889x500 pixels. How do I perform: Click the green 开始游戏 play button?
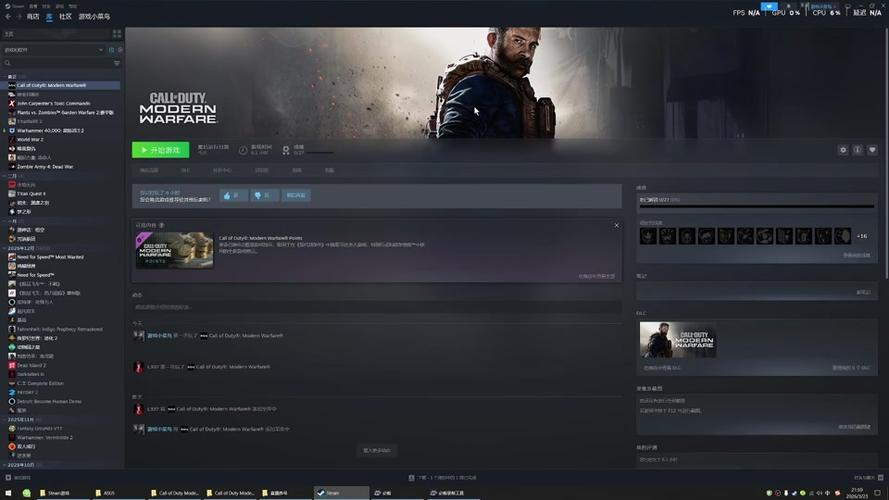160,150
